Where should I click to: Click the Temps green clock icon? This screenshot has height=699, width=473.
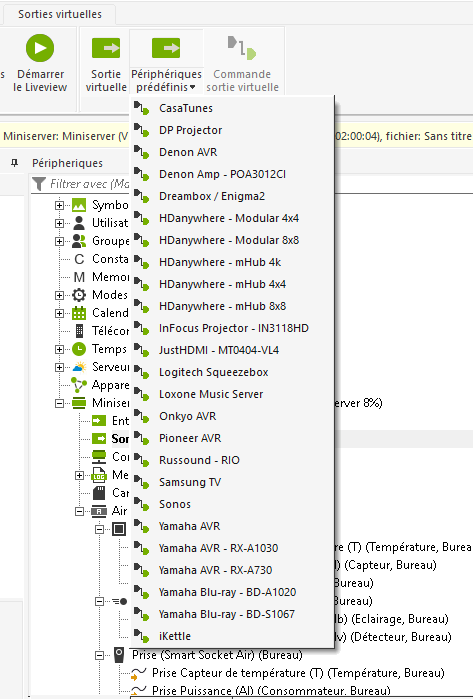79,349
